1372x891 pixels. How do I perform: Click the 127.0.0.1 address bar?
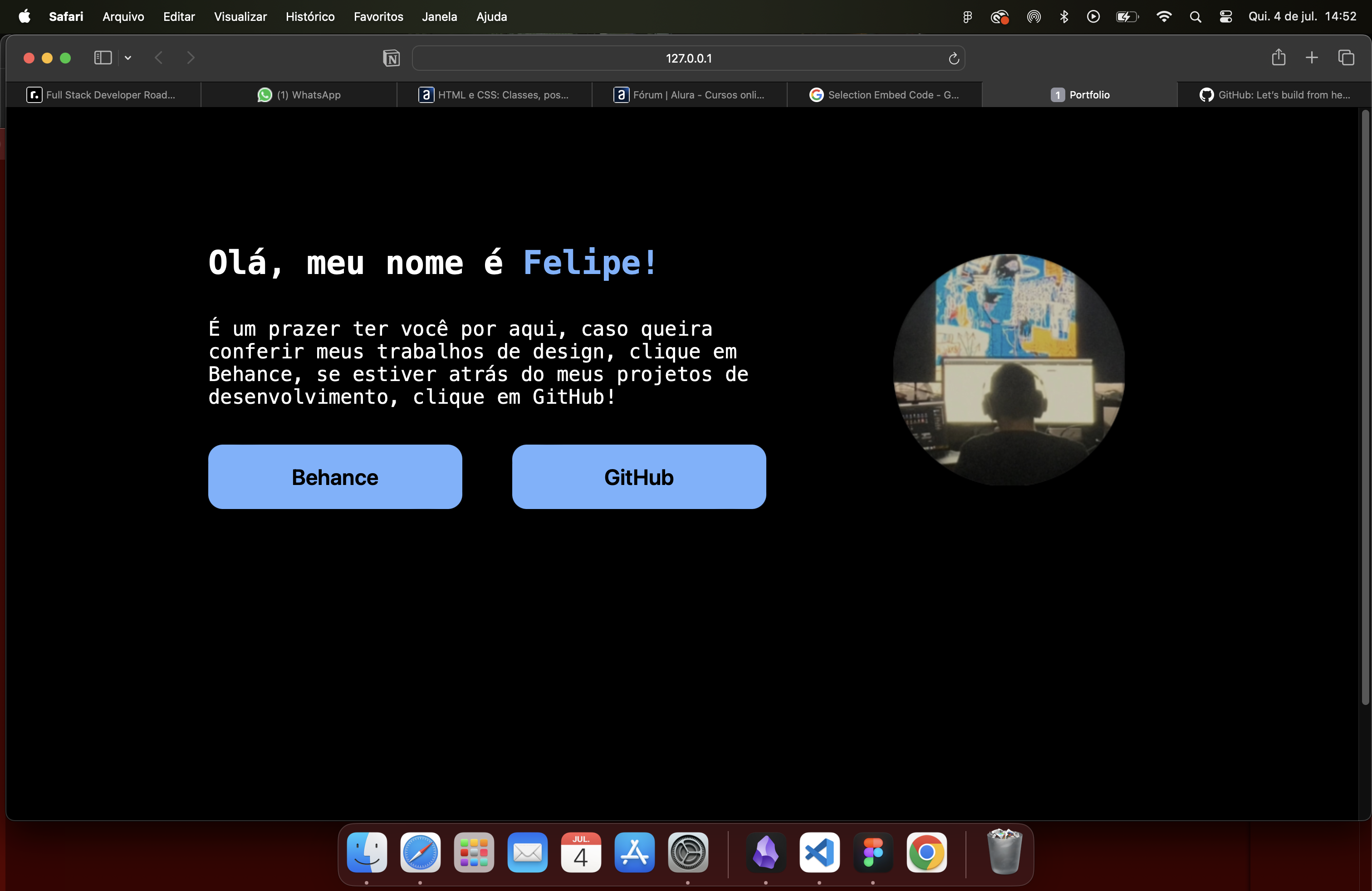point(688,58)
